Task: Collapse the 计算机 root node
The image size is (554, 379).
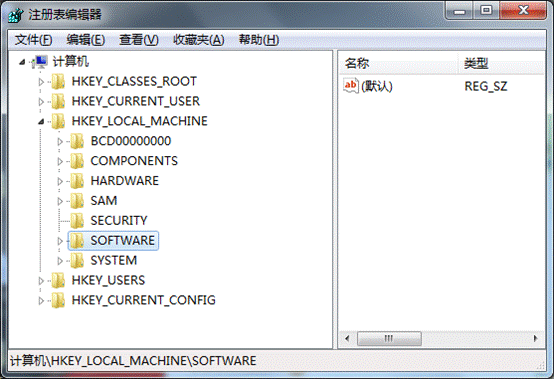Action: tap(22, 62)
